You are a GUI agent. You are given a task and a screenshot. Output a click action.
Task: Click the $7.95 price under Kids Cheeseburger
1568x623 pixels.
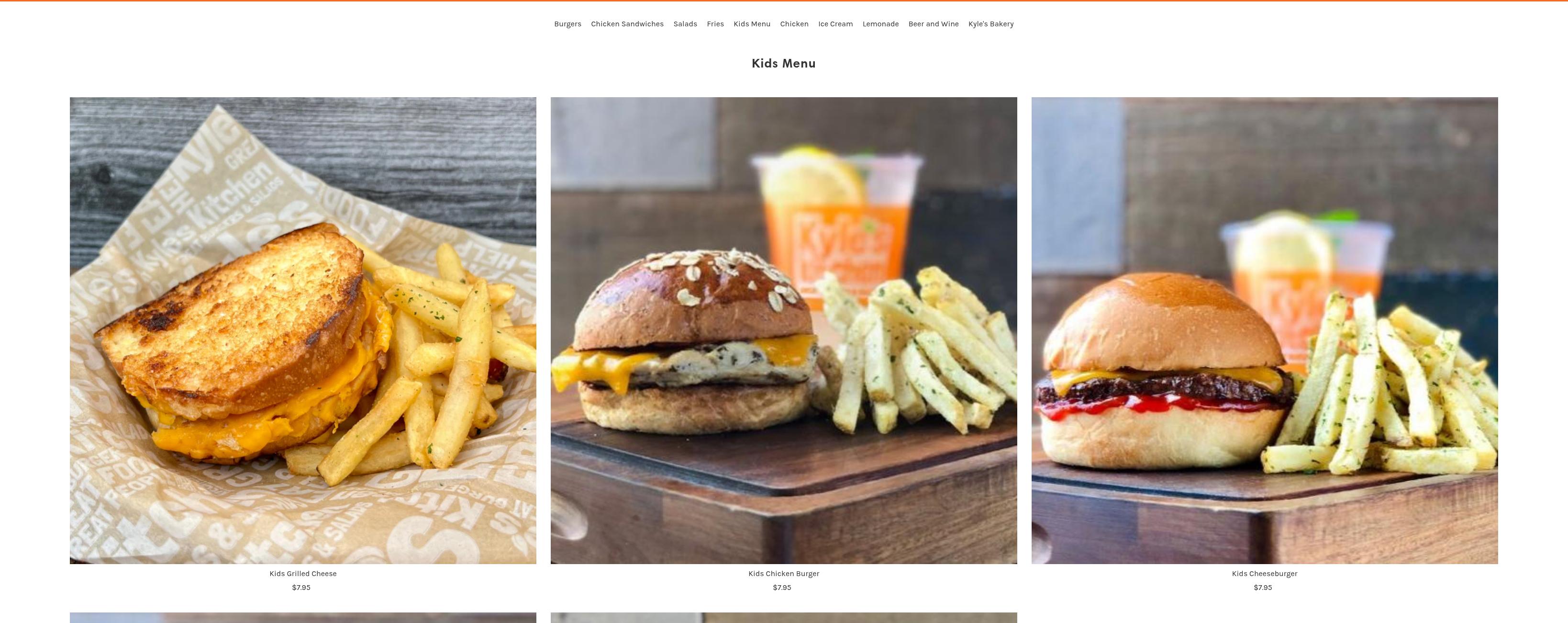pos(1263,588)
